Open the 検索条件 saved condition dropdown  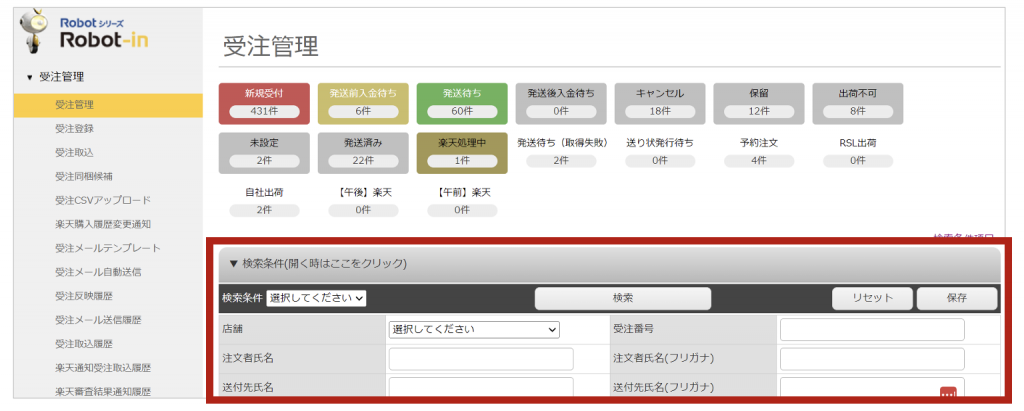(316, 298)
